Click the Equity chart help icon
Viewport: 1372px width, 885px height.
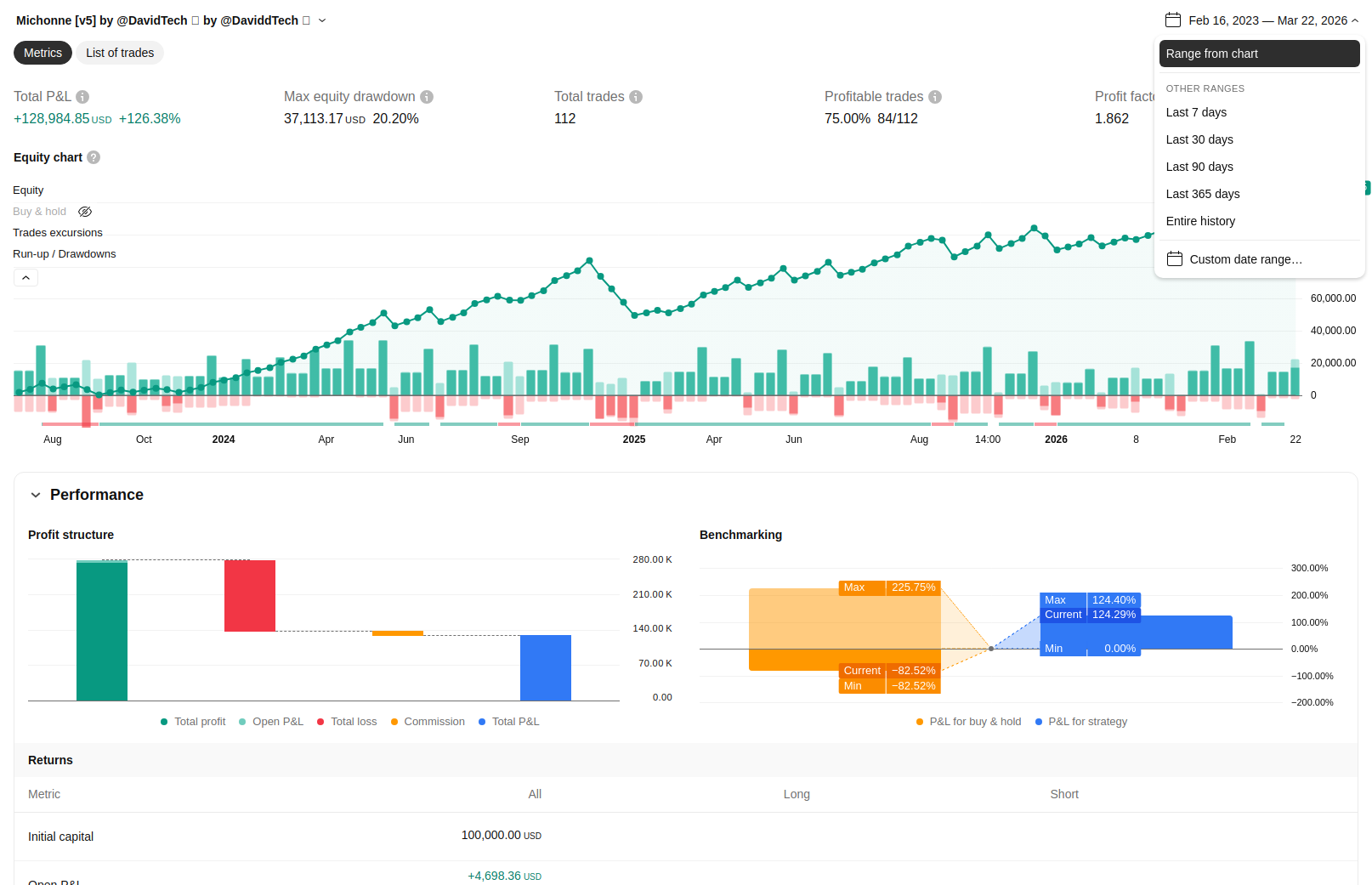pos(94,157)
